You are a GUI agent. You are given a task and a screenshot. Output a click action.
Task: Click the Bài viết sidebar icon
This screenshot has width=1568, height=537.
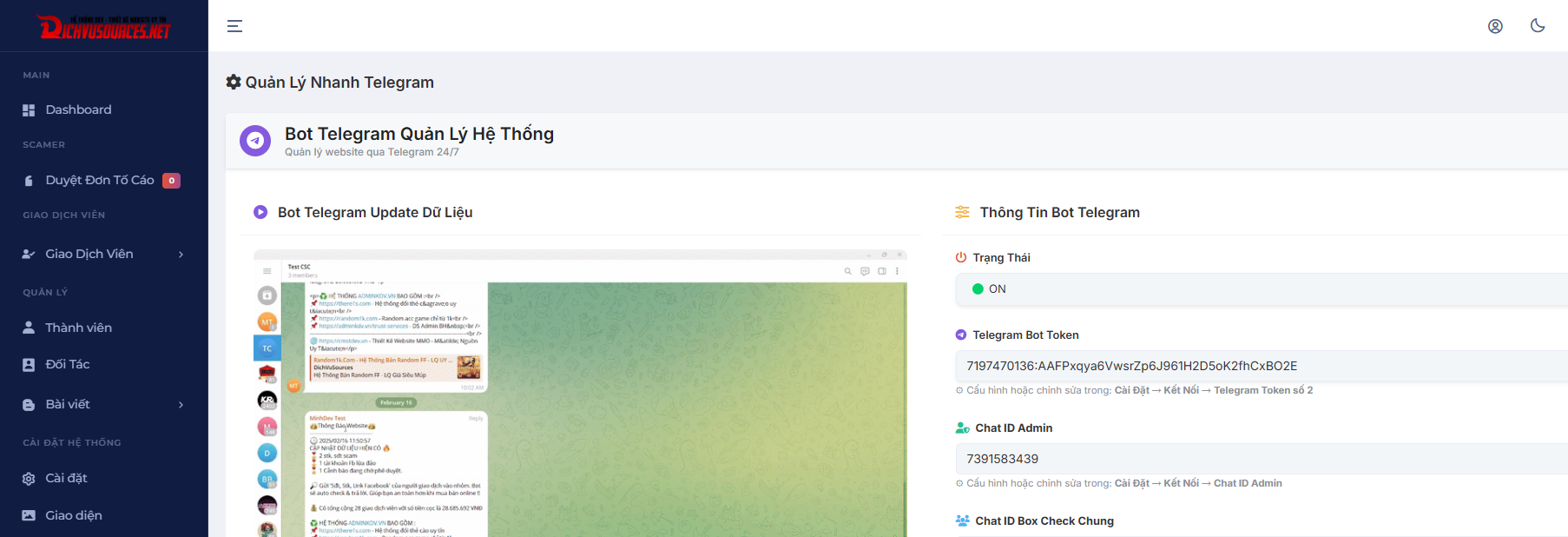coord(29,405)
